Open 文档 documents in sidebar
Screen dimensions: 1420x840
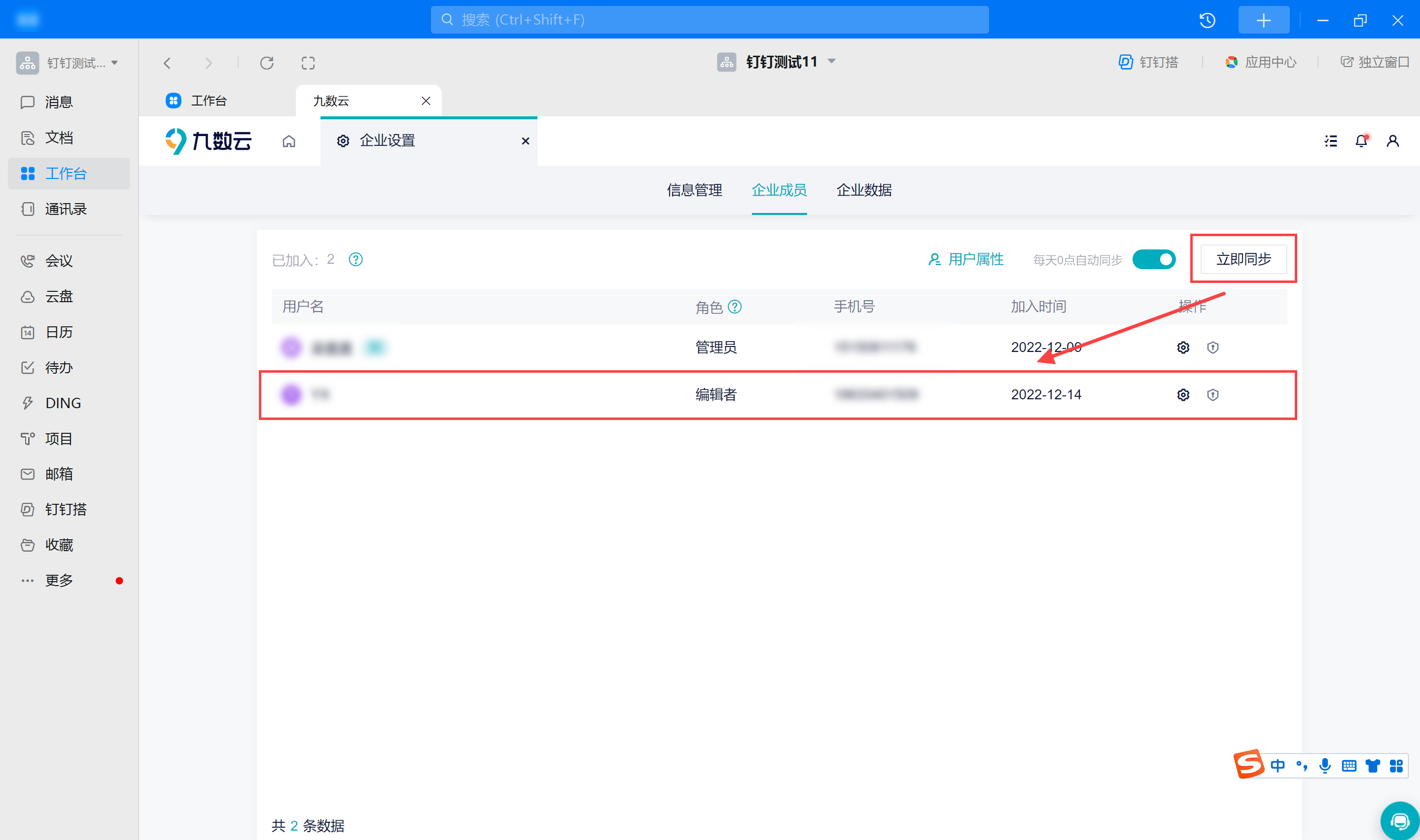[x=58, y=138]
